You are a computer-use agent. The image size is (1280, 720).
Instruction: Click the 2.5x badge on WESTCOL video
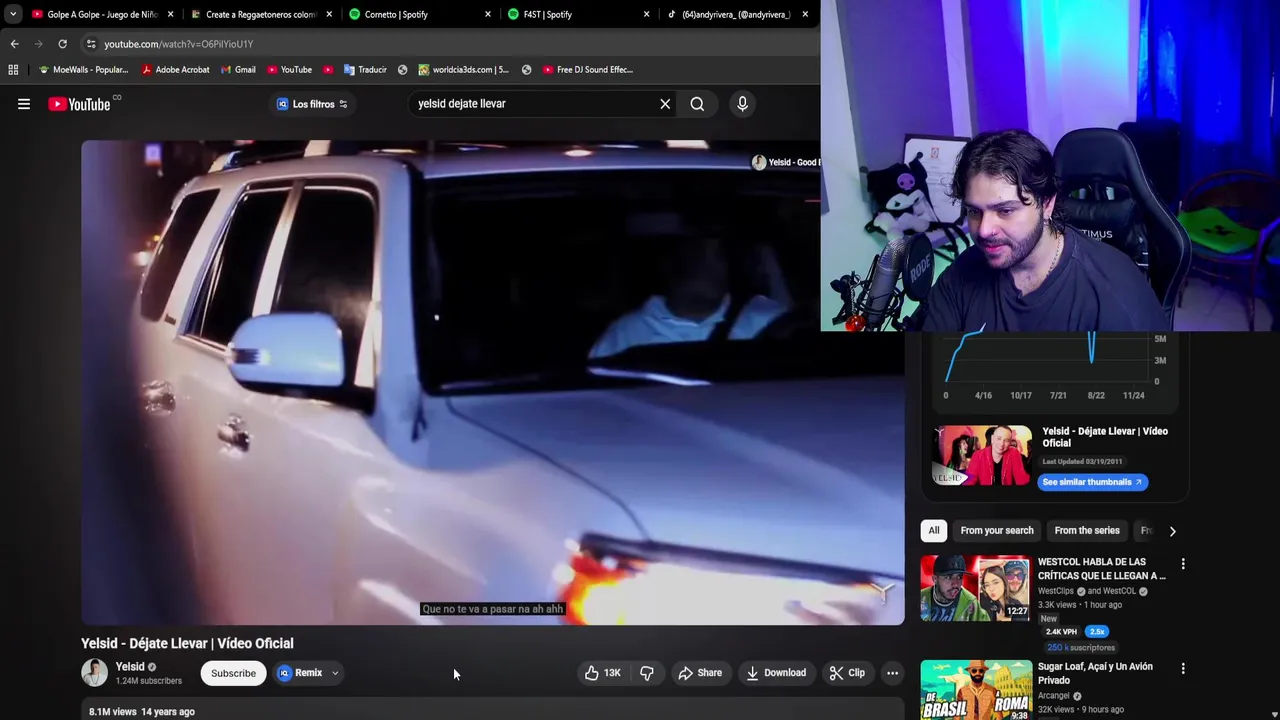pos(1097,632)
